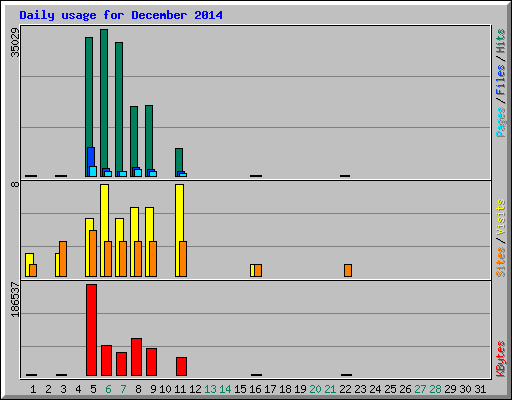
Task: Select the orange Sites bar for day 5
Action: click(x=93, y=253)
